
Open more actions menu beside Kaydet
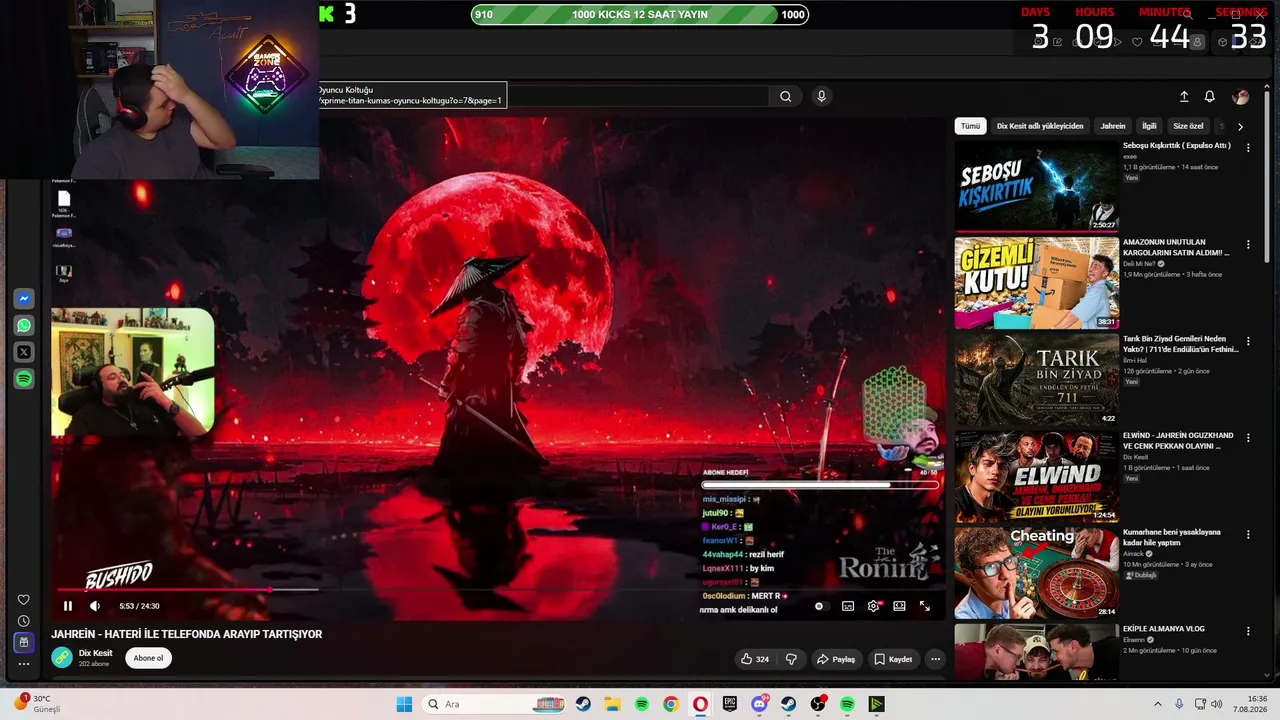[935, 659]
